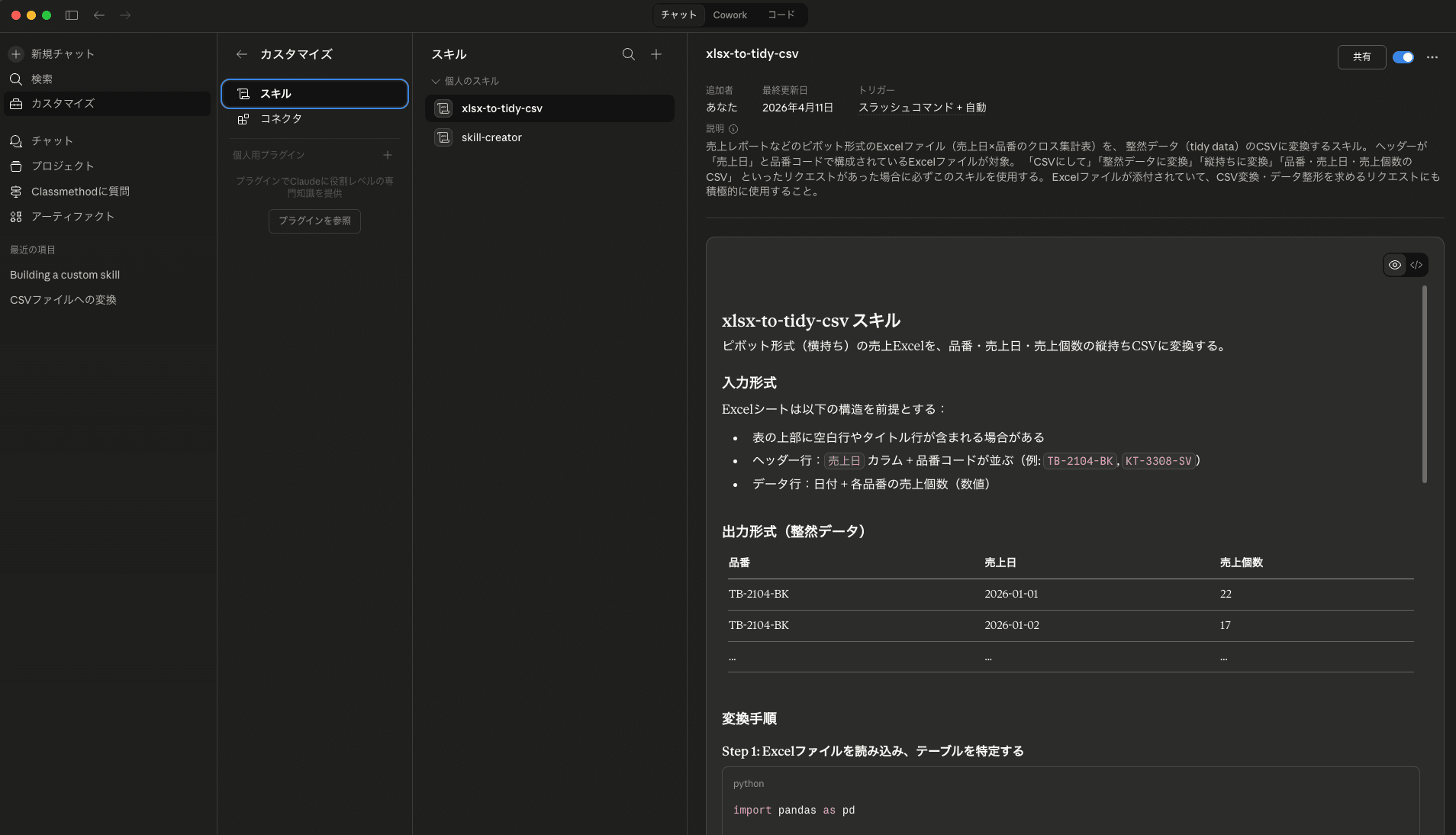
Task: Open the プロジェクト section
Action: (x=63, y=166)
